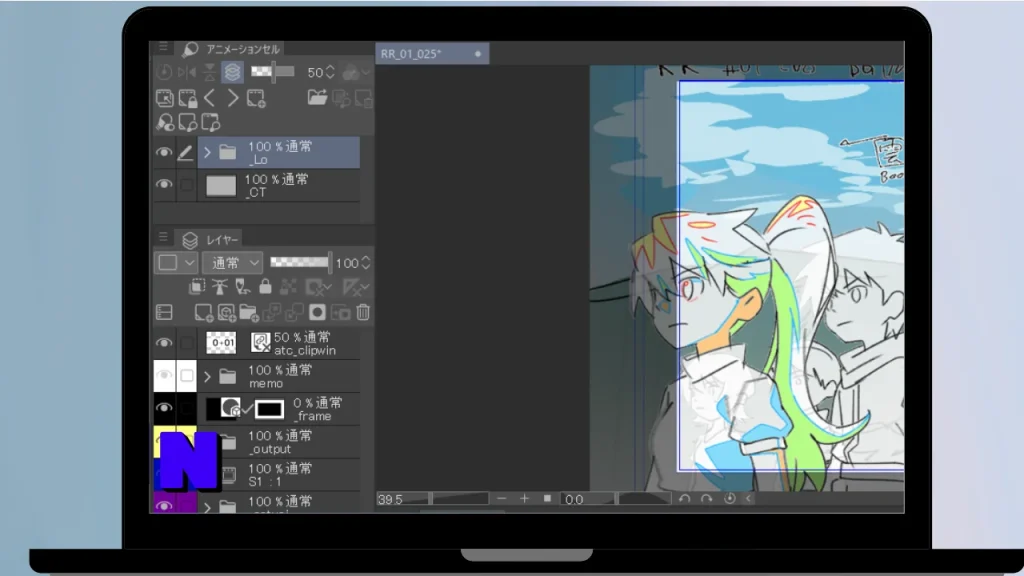The height and width of the screenshot is (576, 1024).
Task: Click the light table toggle bulb icon
Action: pos(165,122)
